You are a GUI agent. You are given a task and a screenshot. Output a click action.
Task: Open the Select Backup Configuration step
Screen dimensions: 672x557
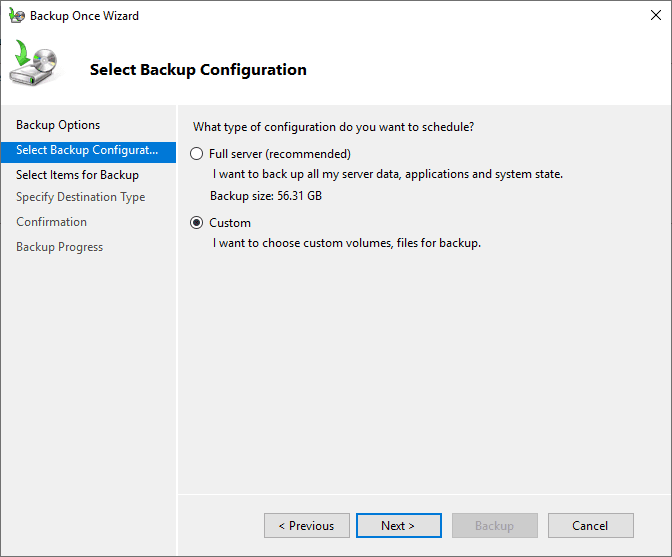pyautogui.click(x=87, y=150)
